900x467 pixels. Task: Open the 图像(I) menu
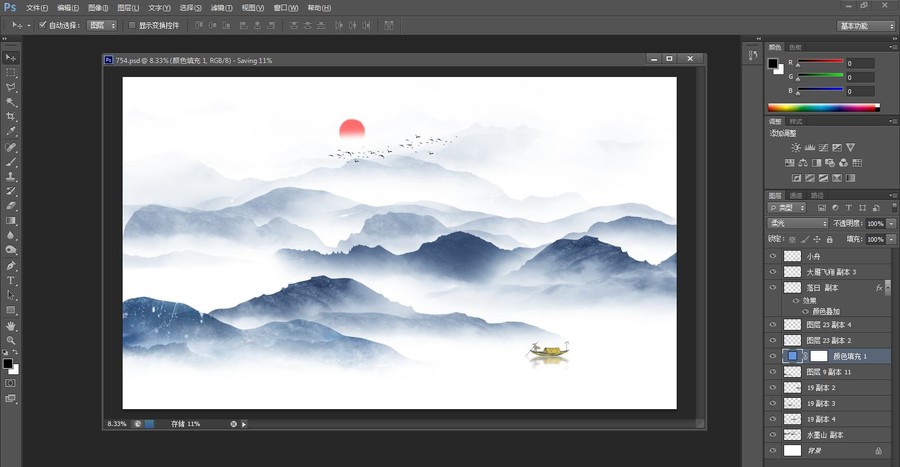coord(98,8)
